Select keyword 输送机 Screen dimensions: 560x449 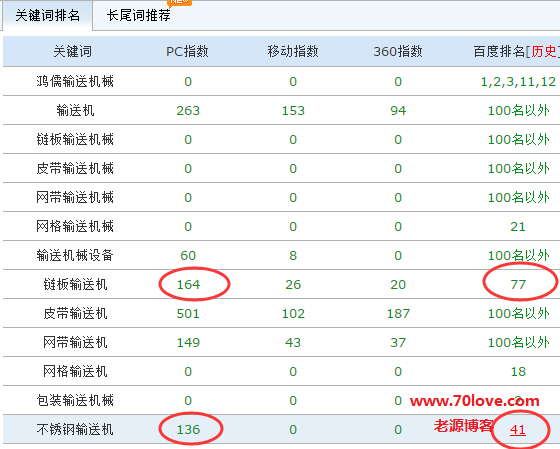[x=75, y=110]
